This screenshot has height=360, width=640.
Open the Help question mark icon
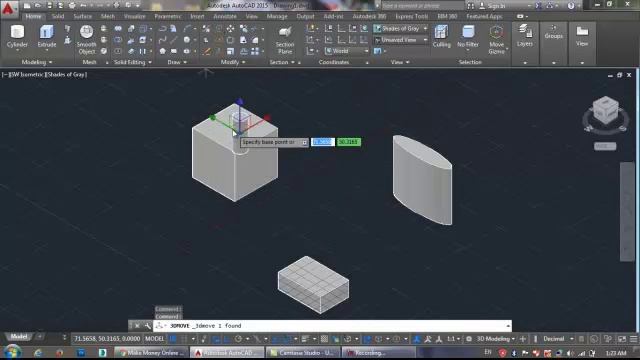[x=571, y=5]
